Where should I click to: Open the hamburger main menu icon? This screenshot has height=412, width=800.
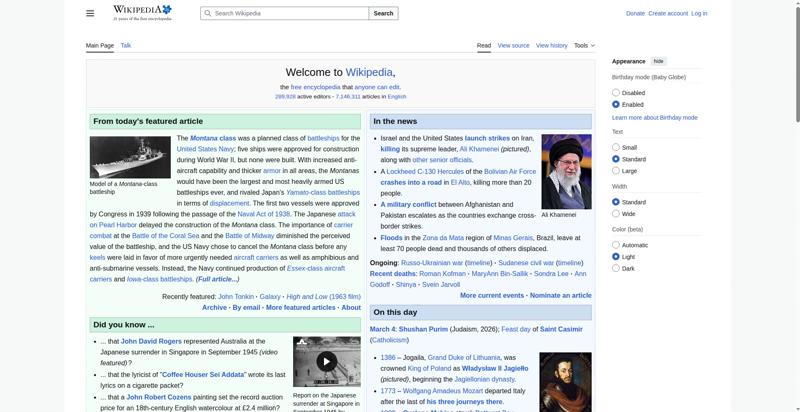point(90,13)
